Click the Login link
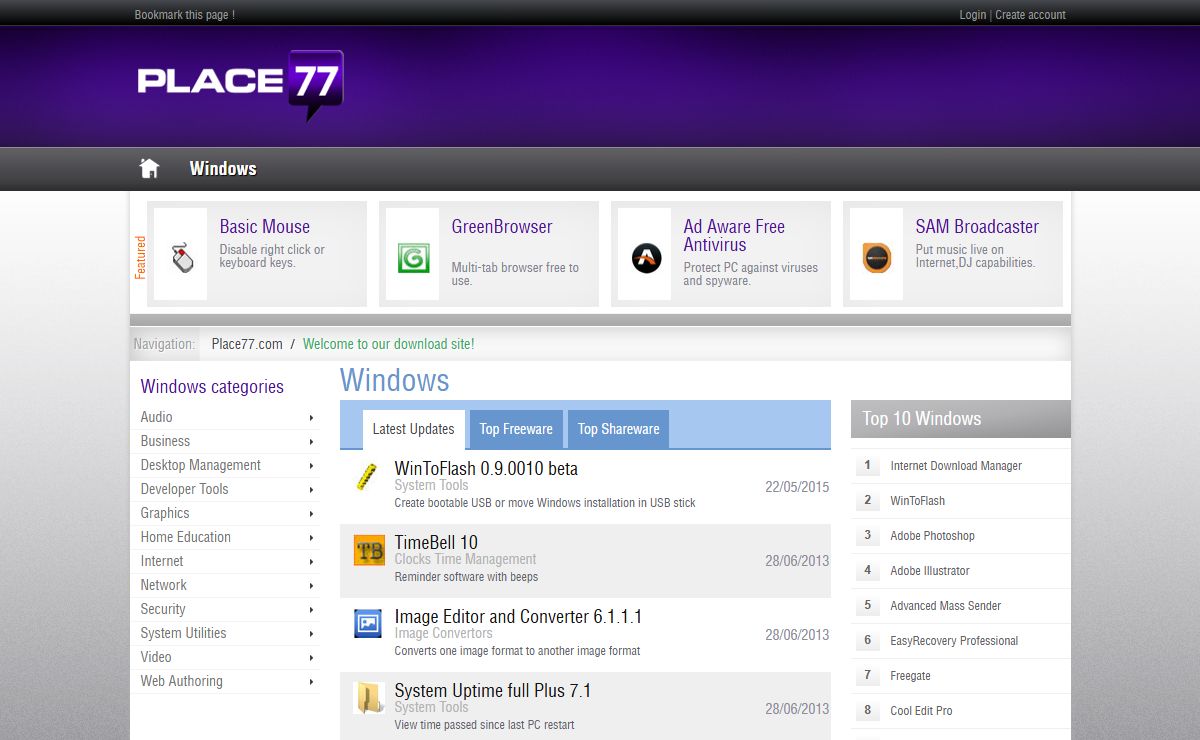Image resolution: width=1200 pixels, height=740 pixels. [972, 15]
